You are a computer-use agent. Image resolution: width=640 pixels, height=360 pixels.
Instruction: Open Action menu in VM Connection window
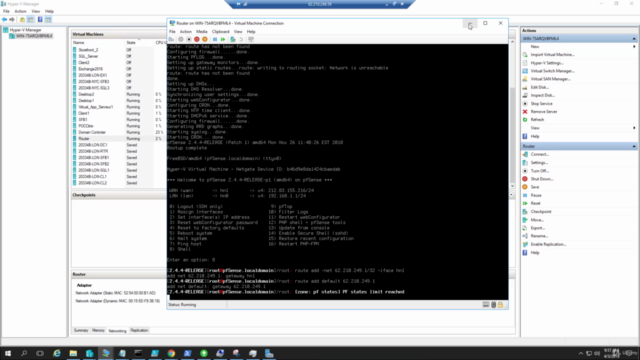(186, 31)
